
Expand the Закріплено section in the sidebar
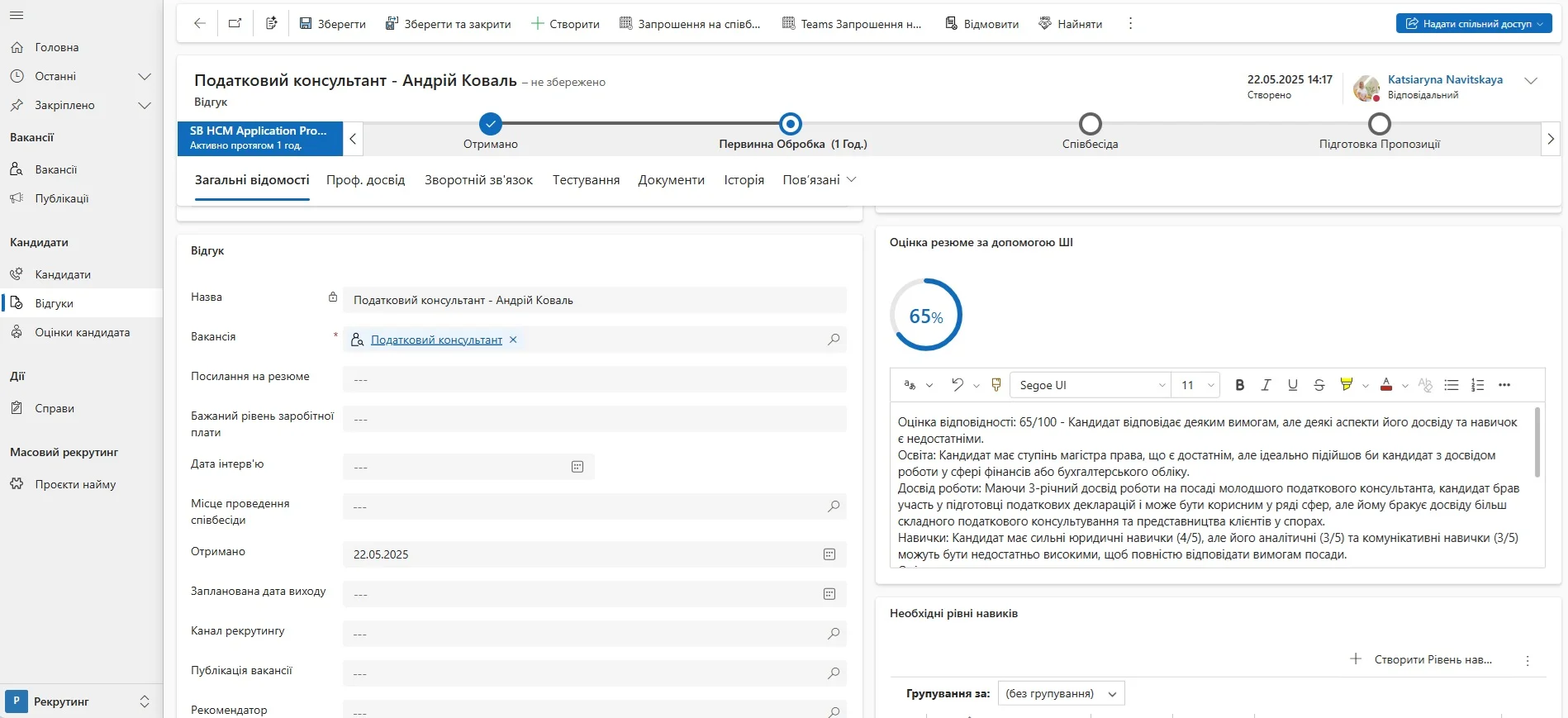coord(145,105)
